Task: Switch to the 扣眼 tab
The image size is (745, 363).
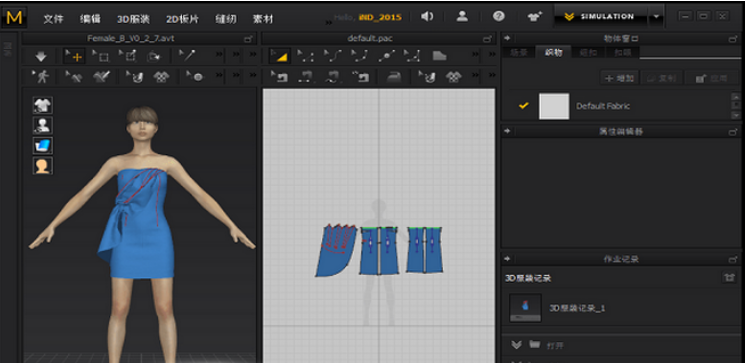Action: coord(622,53)
